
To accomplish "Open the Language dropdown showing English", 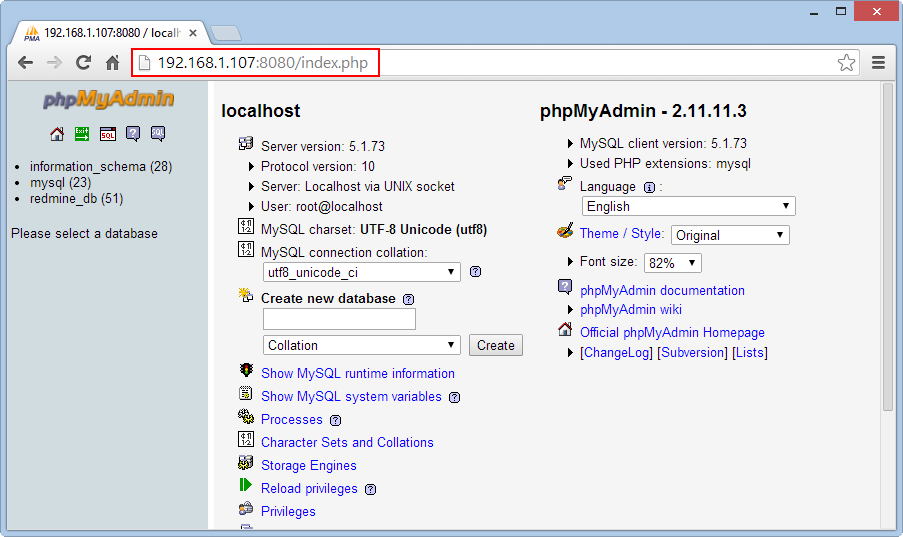I will coord(689,206).
